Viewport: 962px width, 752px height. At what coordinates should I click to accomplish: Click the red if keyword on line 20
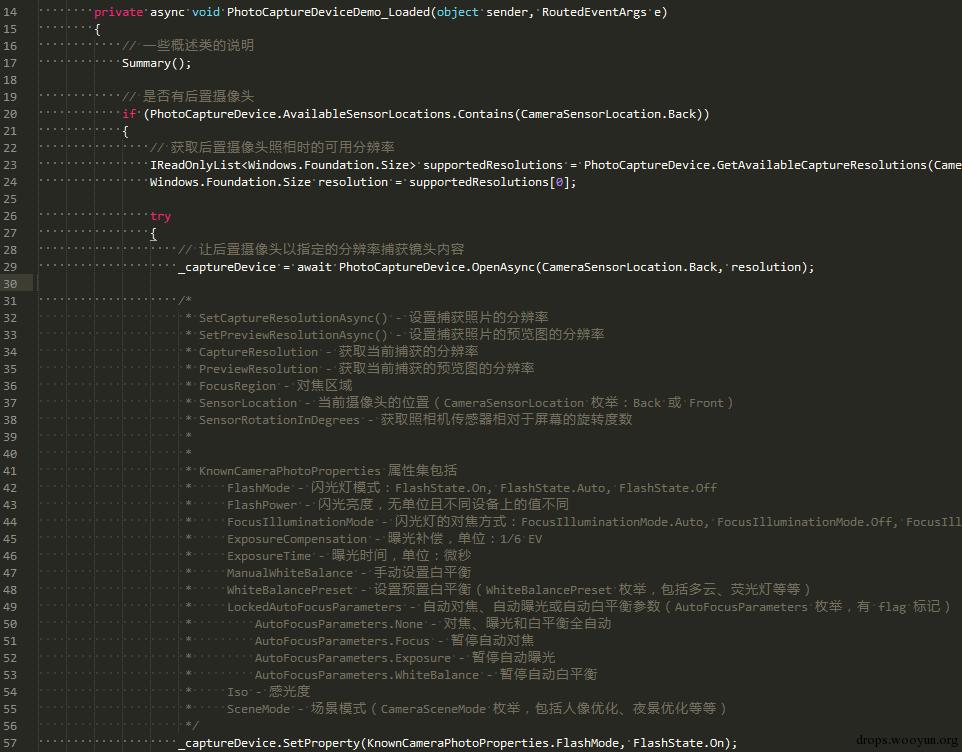[x=129, y=114]
